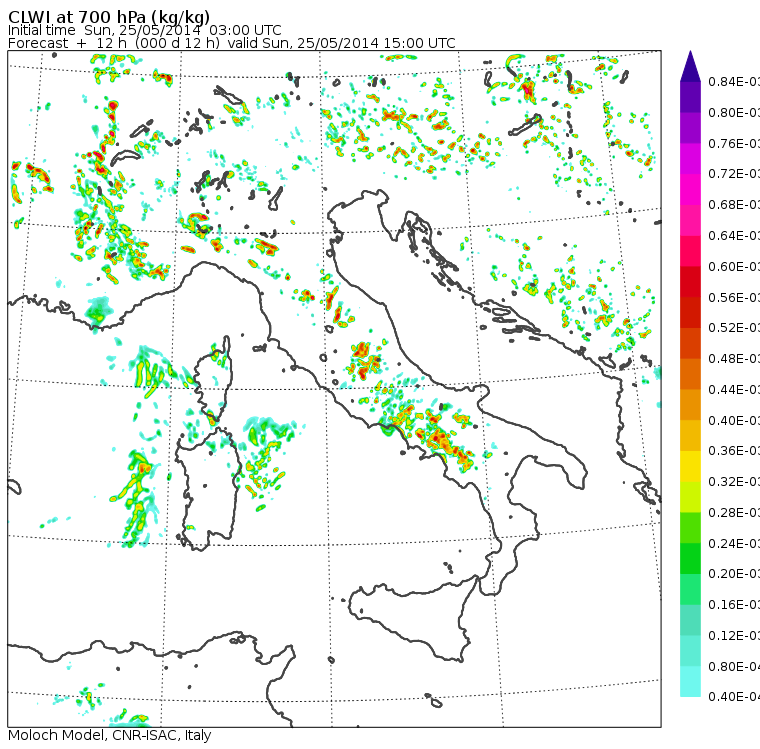Click the 0.24E colorbar label
Image resolution: width=760 pixels, height=749 pixels.
[734, 543]
